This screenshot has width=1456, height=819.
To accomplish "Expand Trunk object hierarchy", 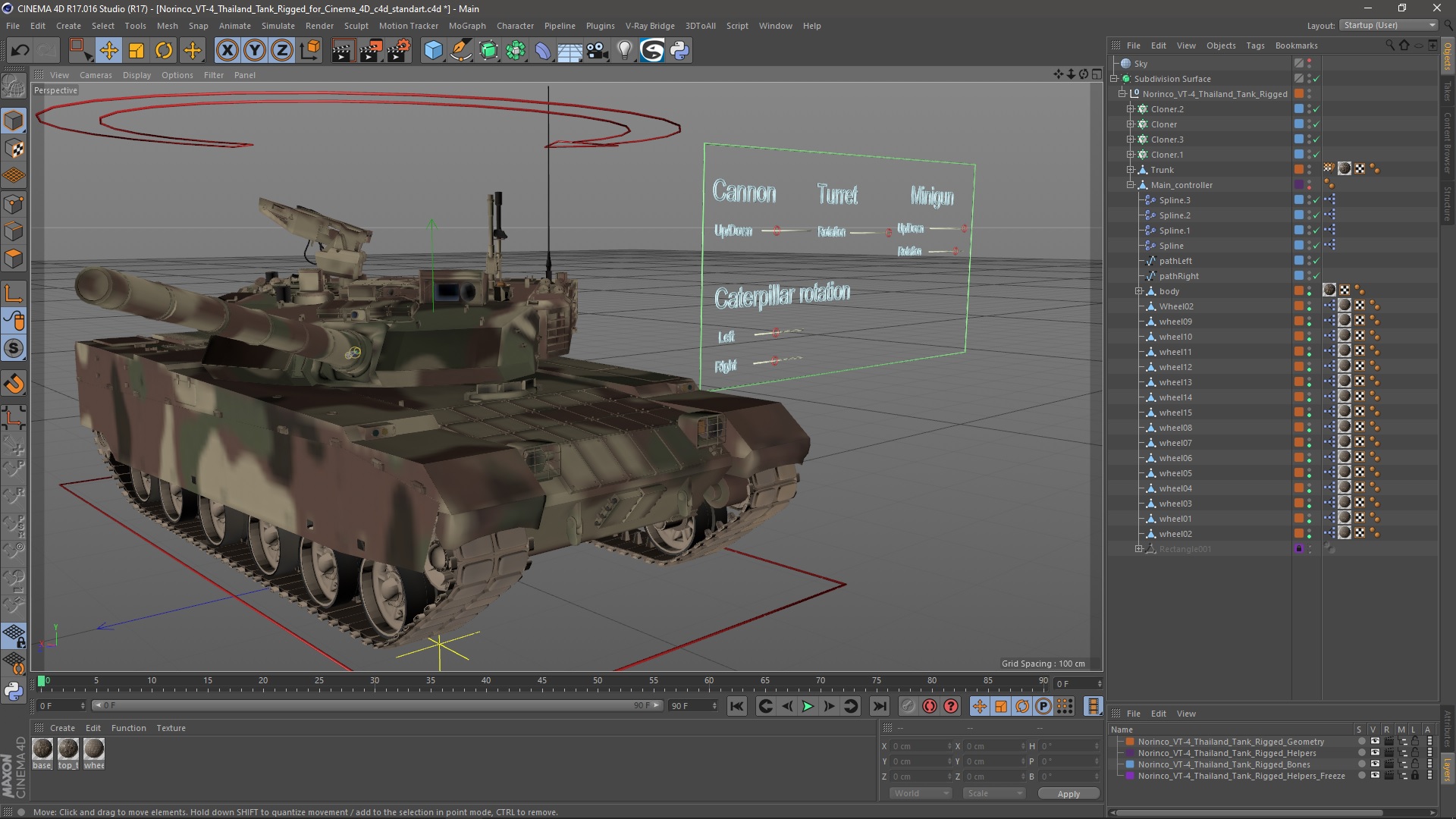I will 1131,170.
